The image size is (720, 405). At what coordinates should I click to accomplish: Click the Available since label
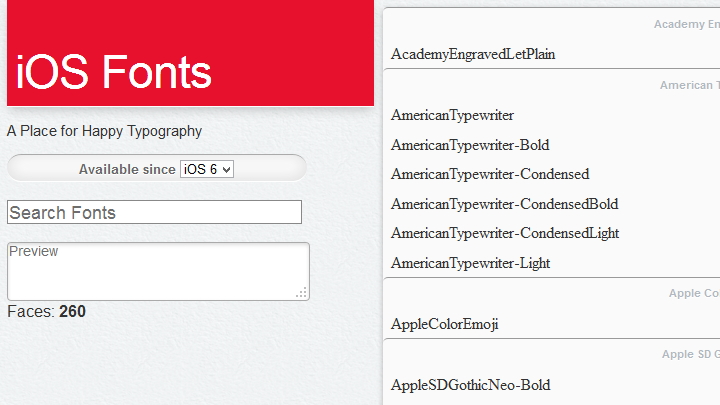click(127, 169)
